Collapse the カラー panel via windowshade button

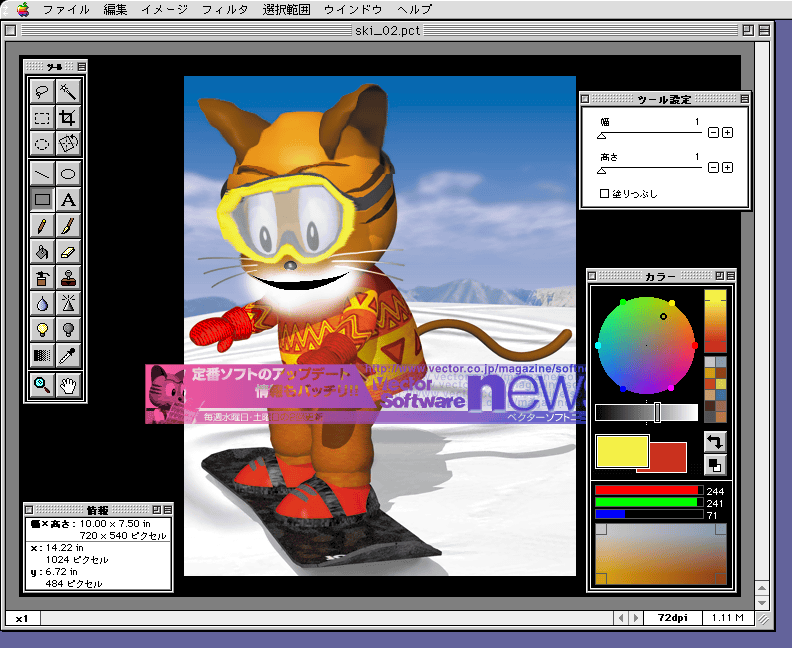pos(730,276)
